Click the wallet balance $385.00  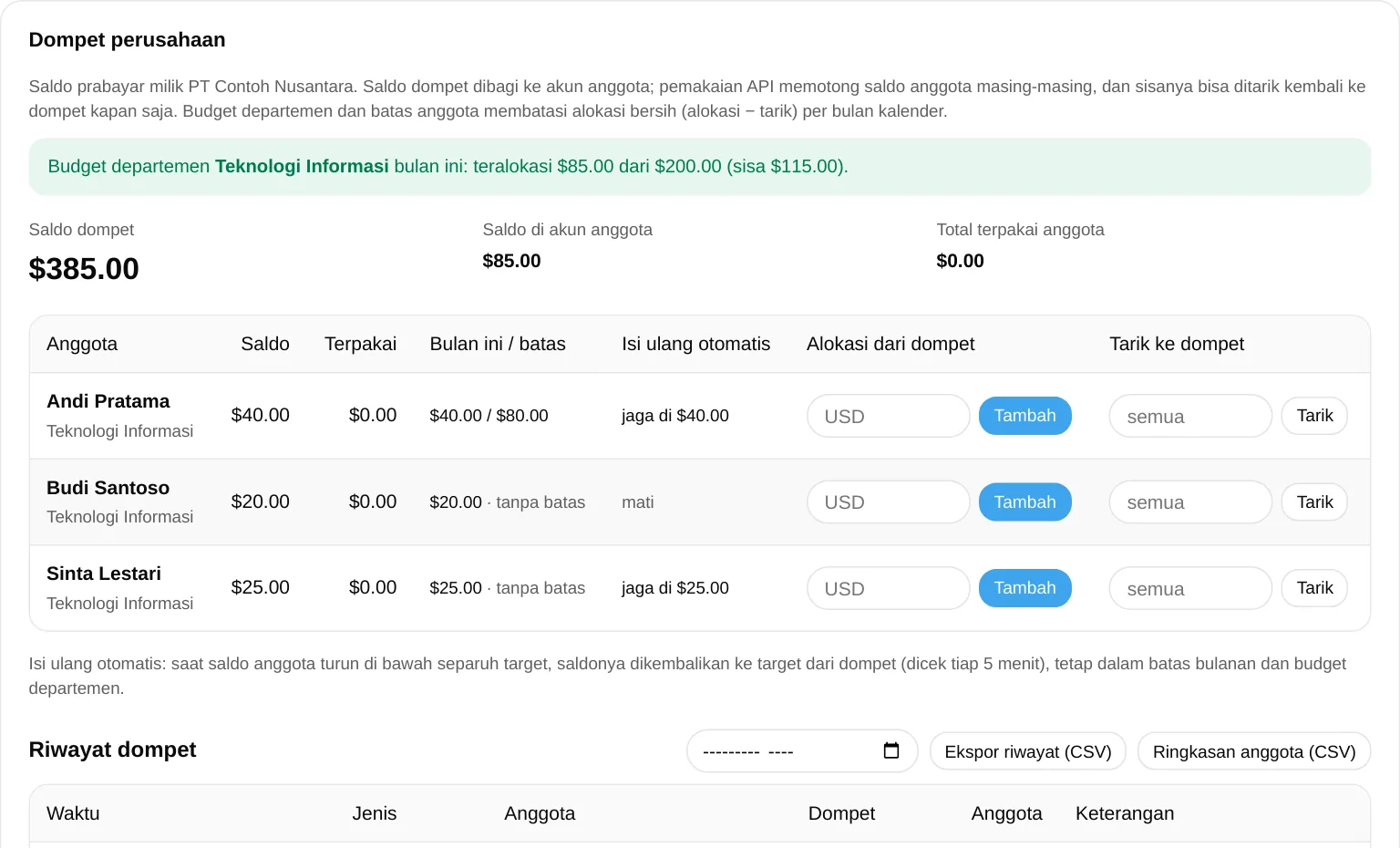point(84,269)
